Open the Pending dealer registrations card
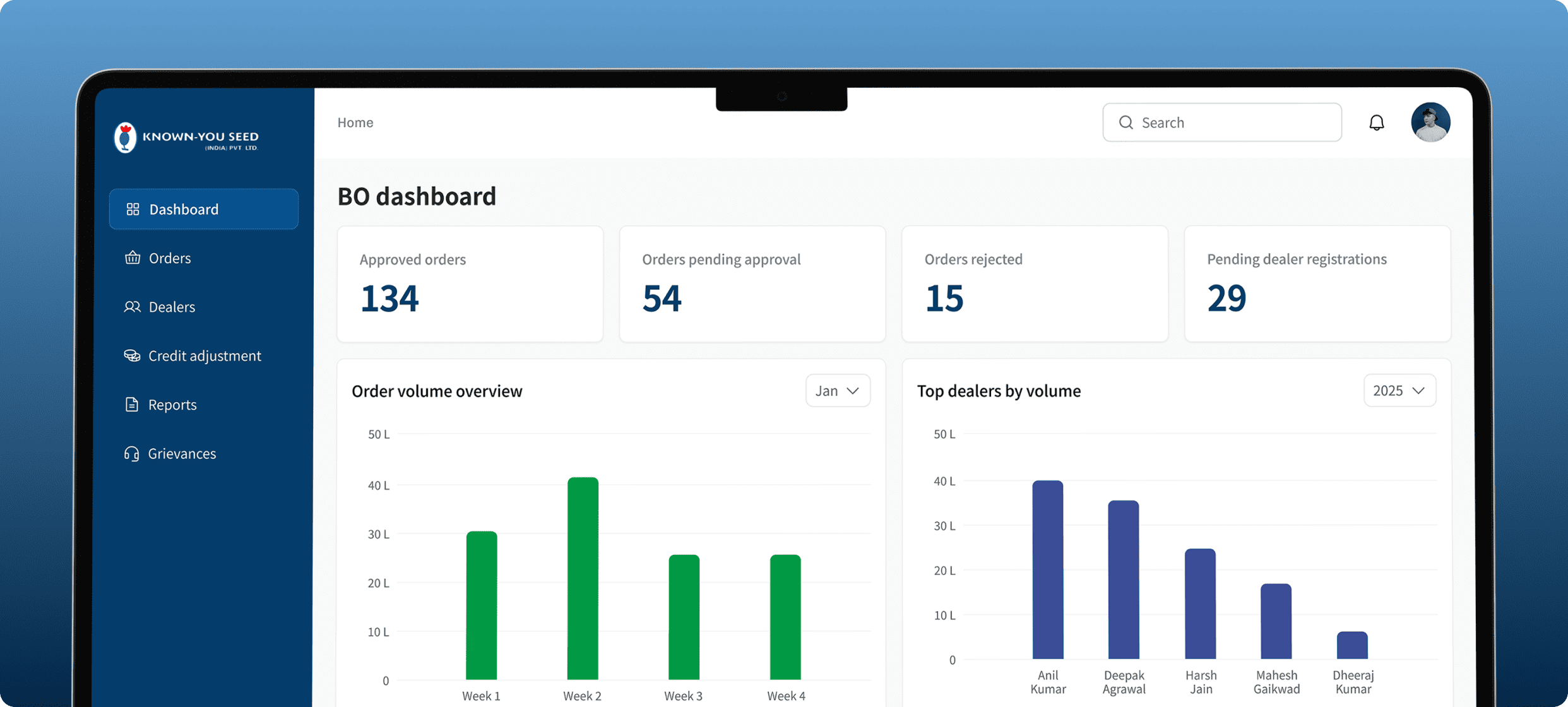 click(1317, 284)
